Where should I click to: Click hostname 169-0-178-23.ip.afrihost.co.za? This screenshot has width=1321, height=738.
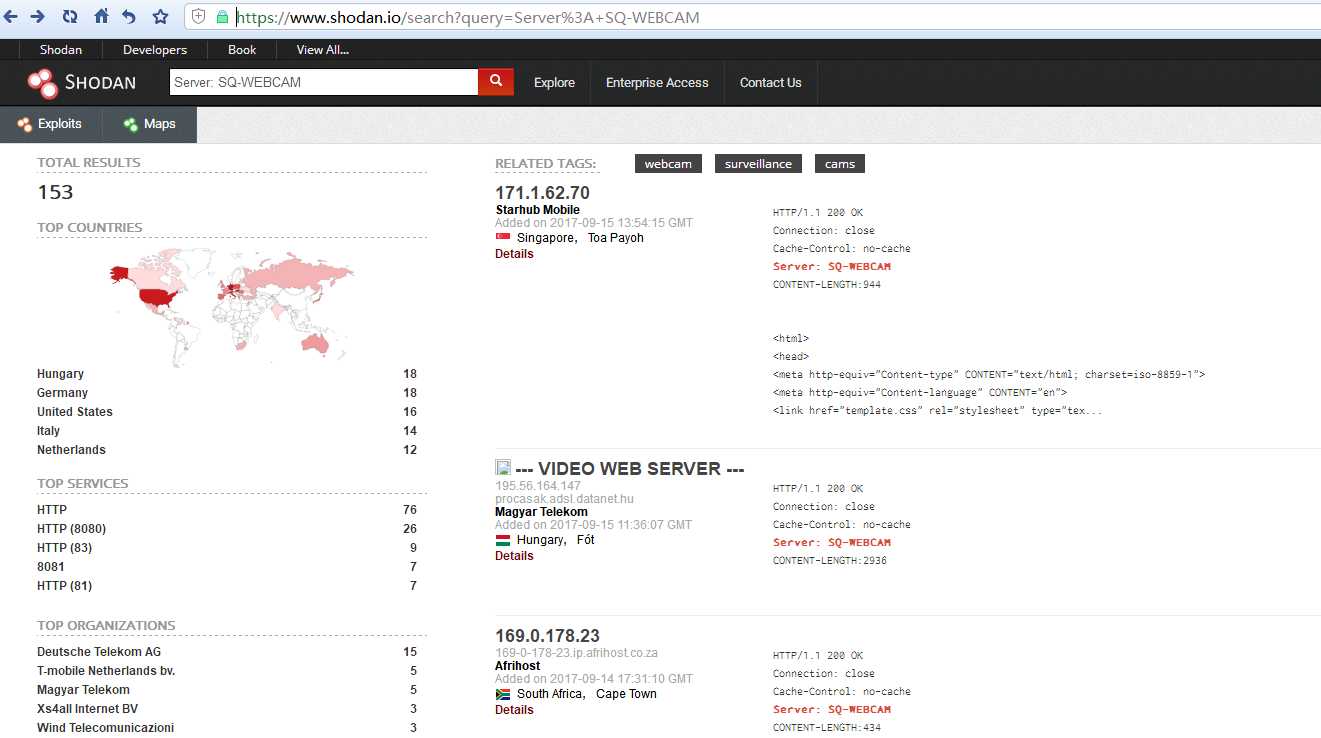click(x=576, y=653)
